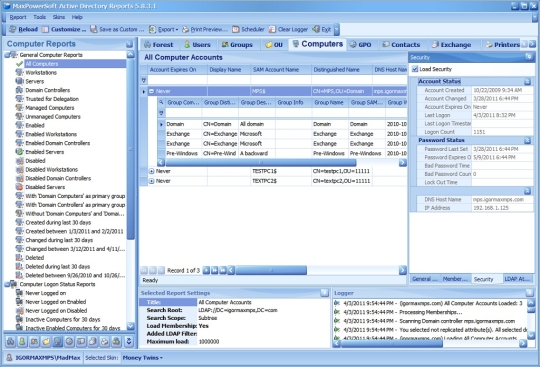The width and height of the screenshot is (540, 367).
Task: Switch to the Exchange tab
Action: 451,44
